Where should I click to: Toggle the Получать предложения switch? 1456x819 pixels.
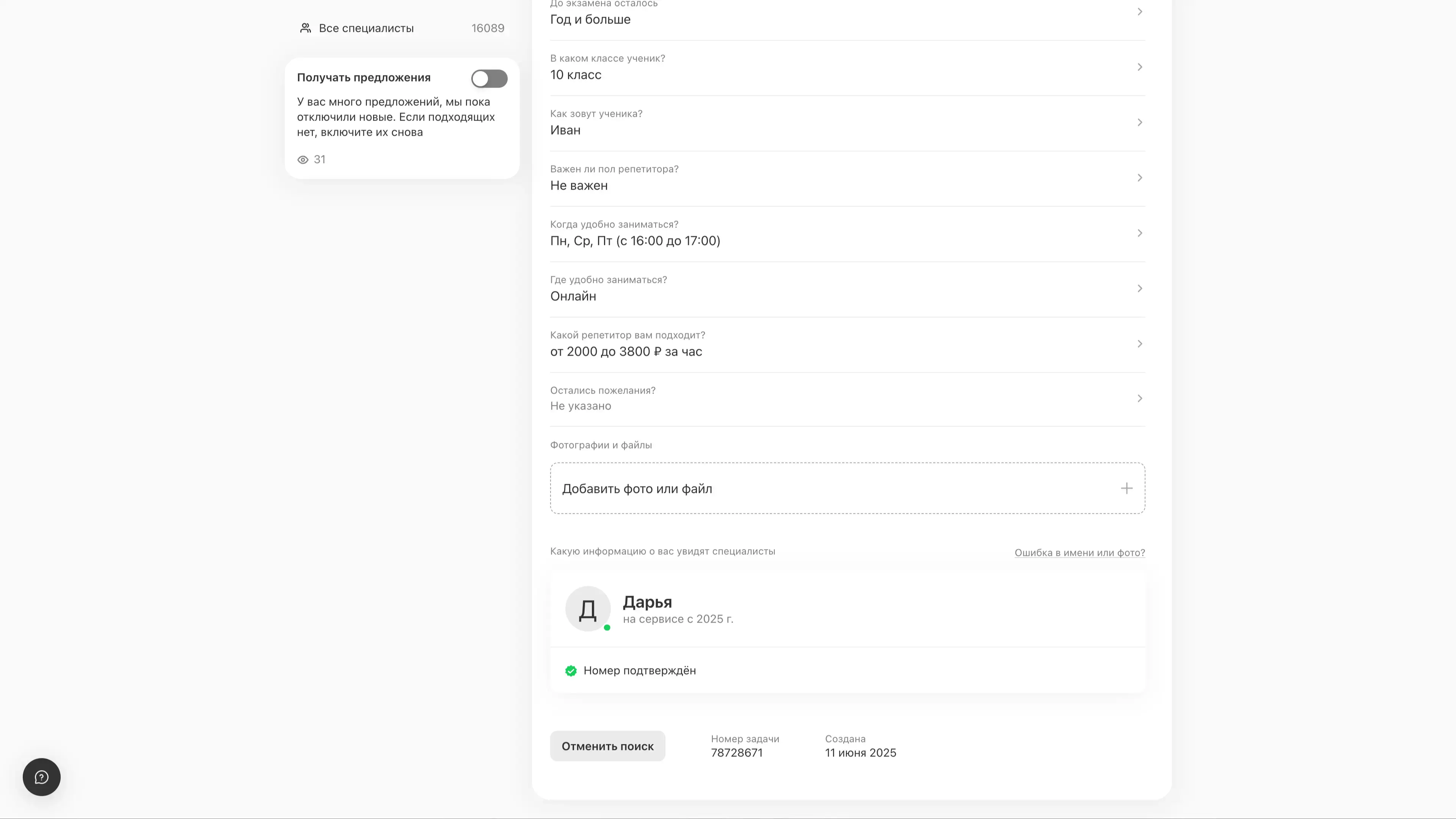(x=489, y=78)
